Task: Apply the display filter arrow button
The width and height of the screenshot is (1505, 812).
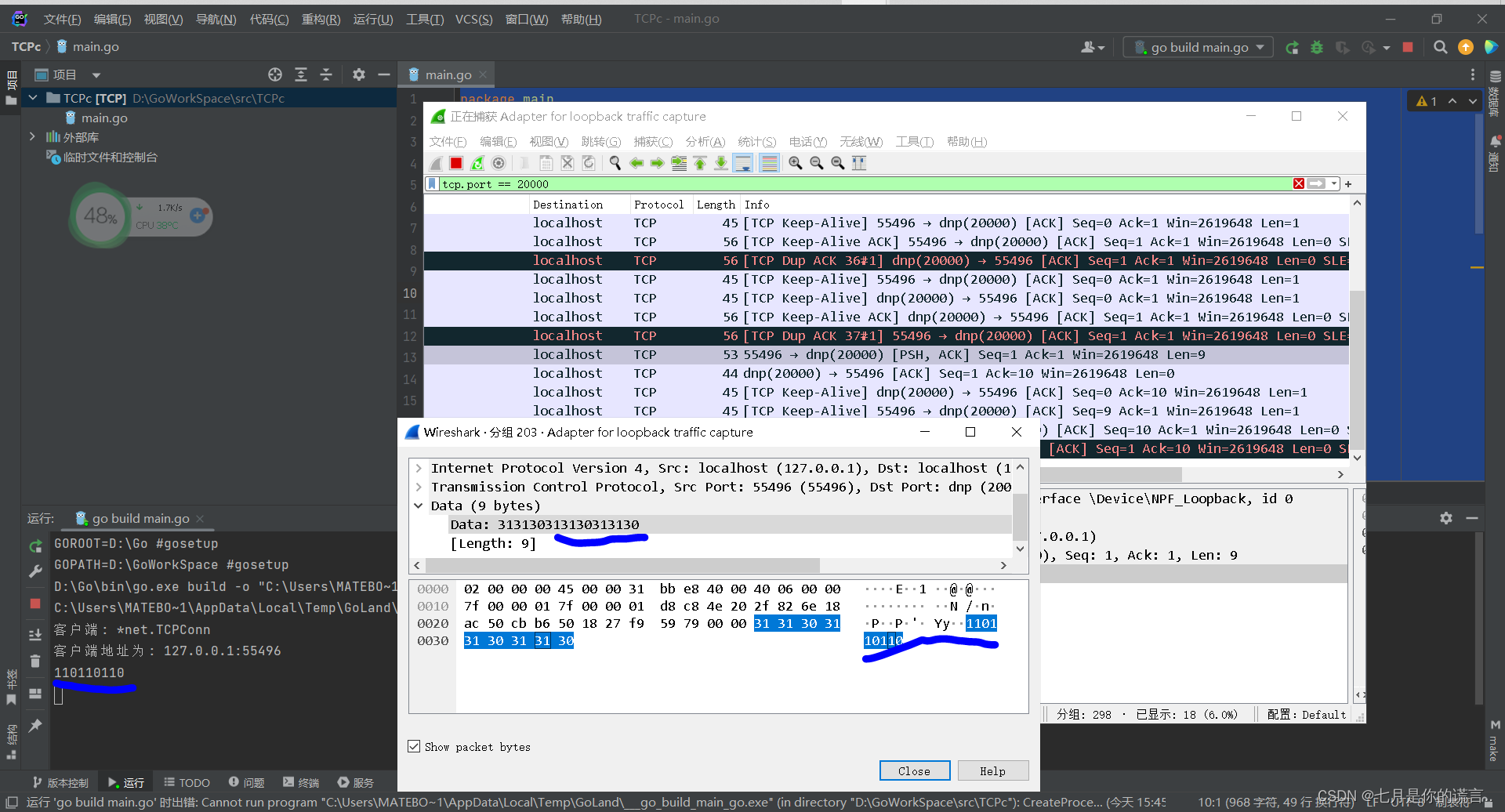Action: (x=1317, y=184)
